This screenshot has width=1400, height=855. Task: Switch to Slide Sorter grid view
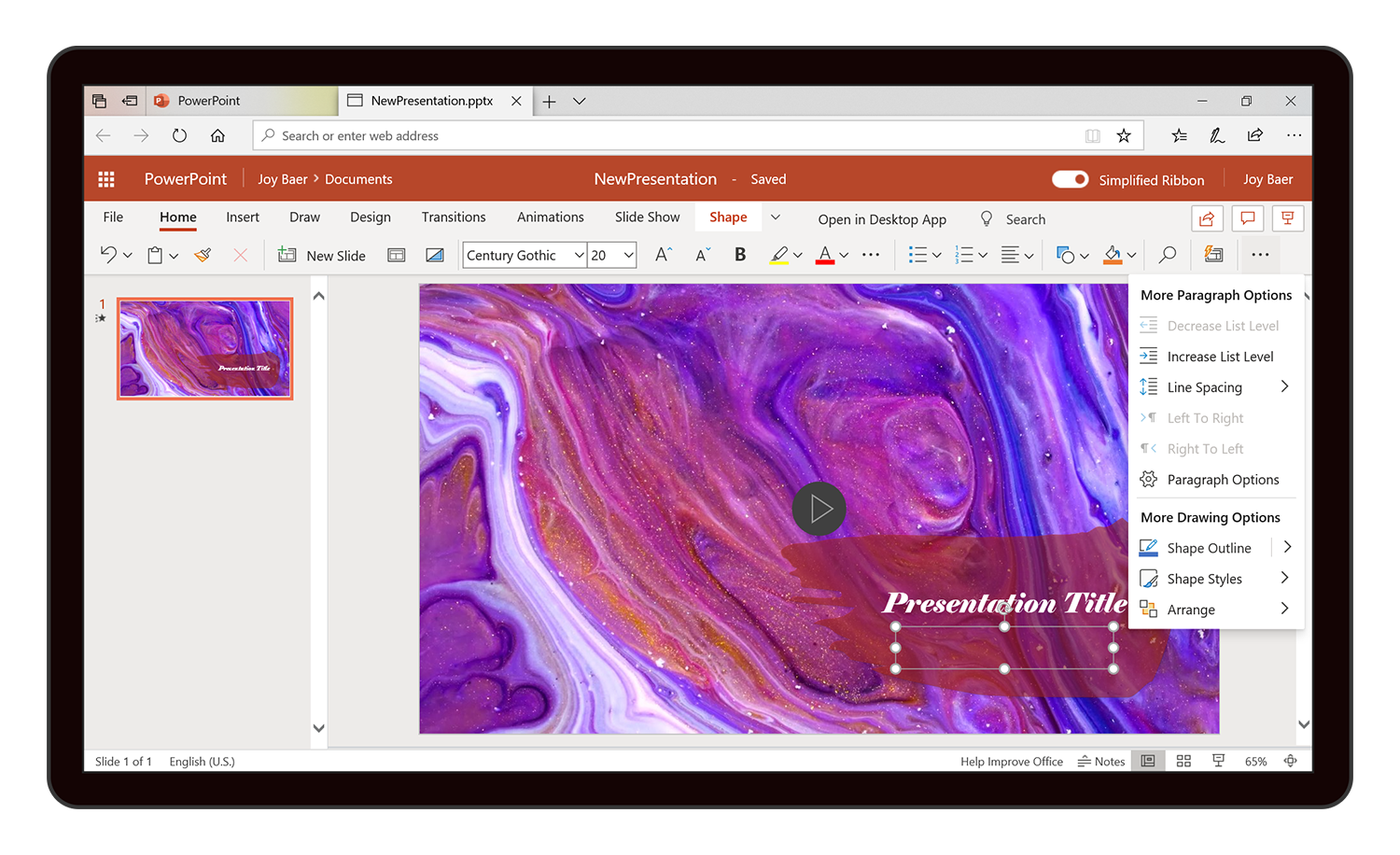pyautogui.click(x=1183, y=761)
